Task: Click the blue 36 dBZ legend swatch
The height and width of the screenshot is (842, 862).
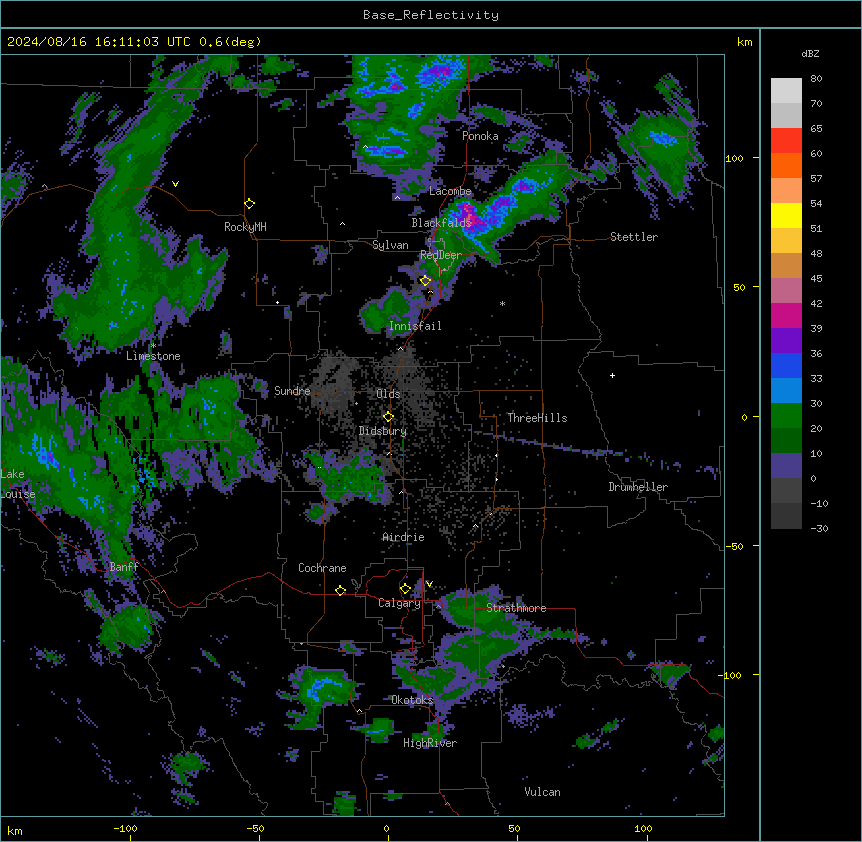Action: pos(786,365)
